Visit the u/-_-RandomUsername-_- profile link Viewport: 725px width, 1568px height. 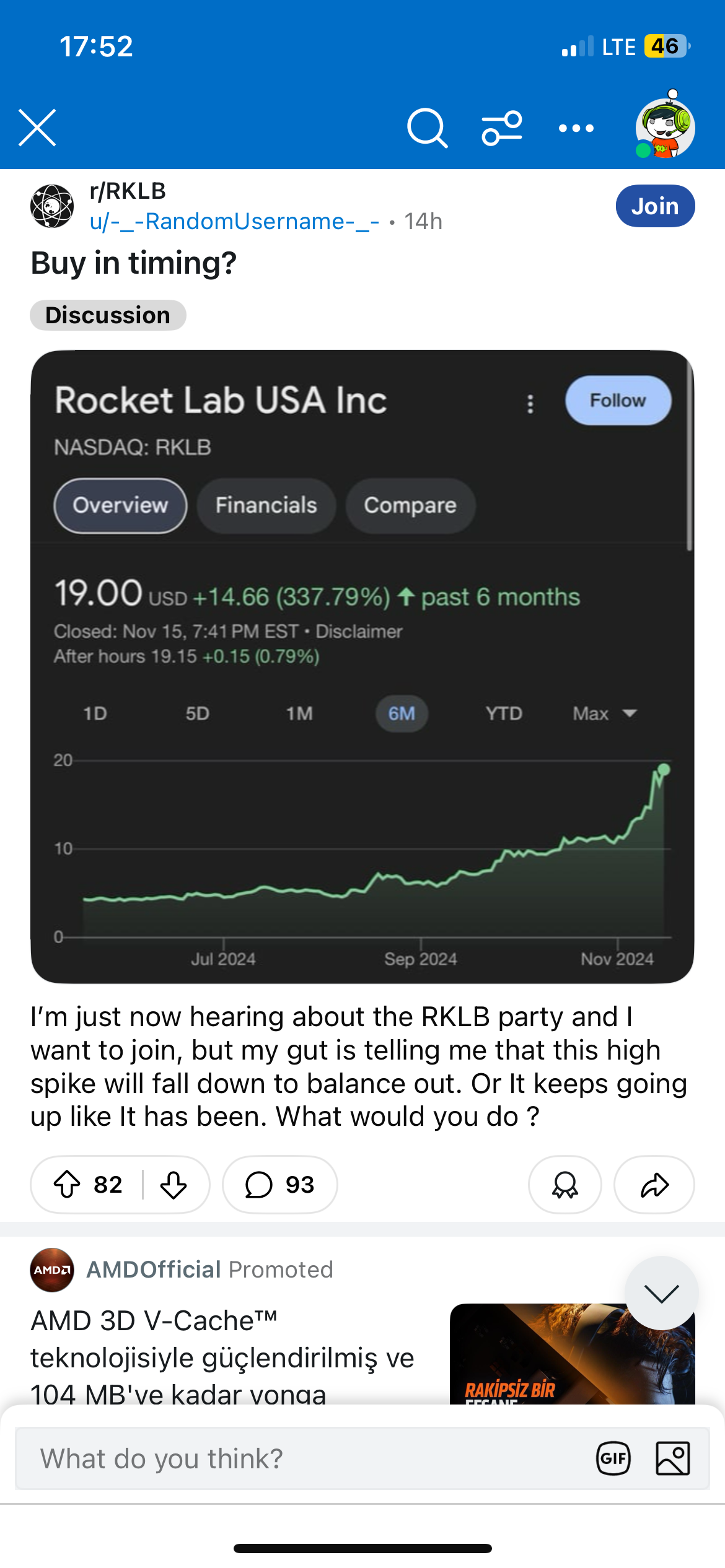[x=234, y=221]
